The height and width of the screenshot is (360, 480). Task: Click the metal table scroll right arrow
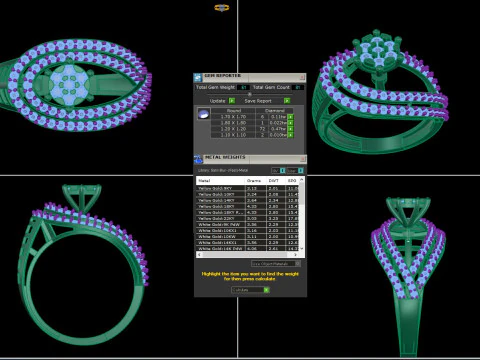pos(295,254)
